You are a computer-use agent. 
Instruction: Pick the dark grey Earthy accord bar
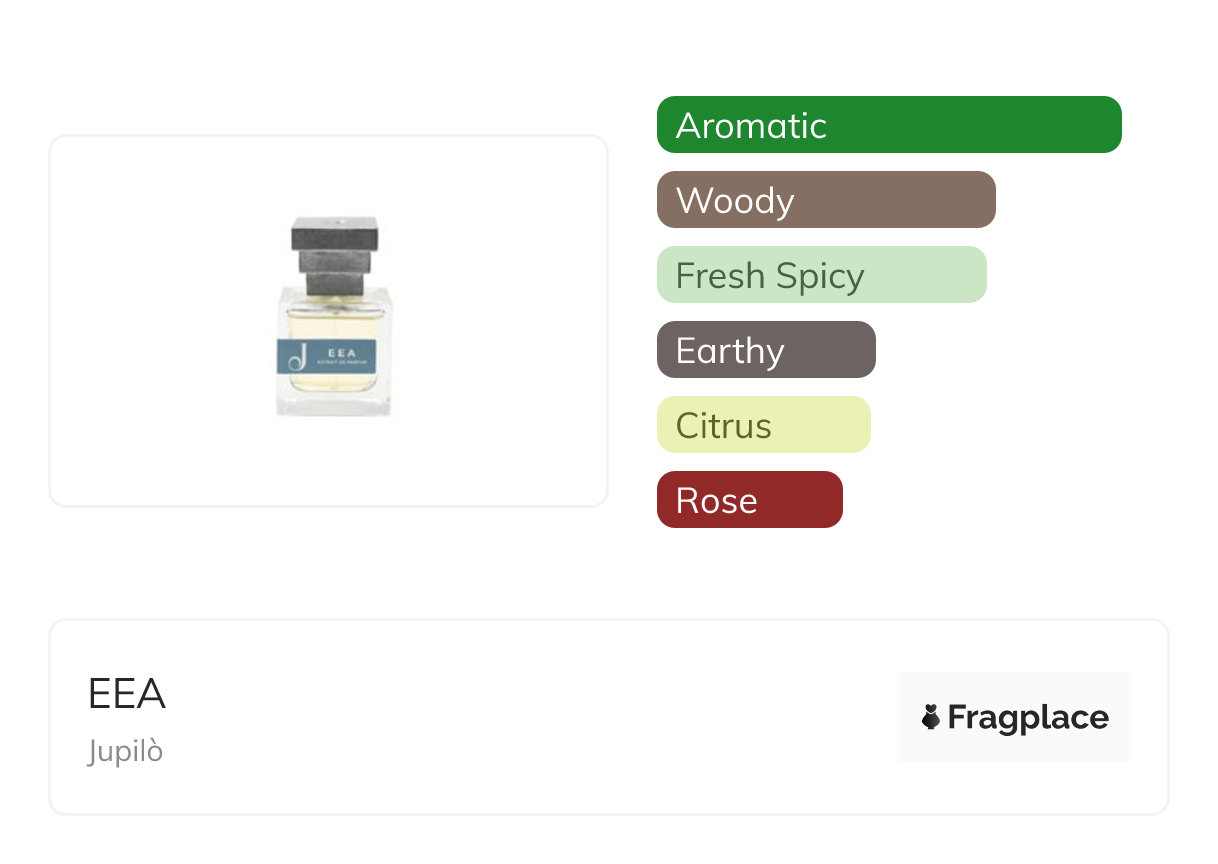pyautogui.click(x=765, y=350)
